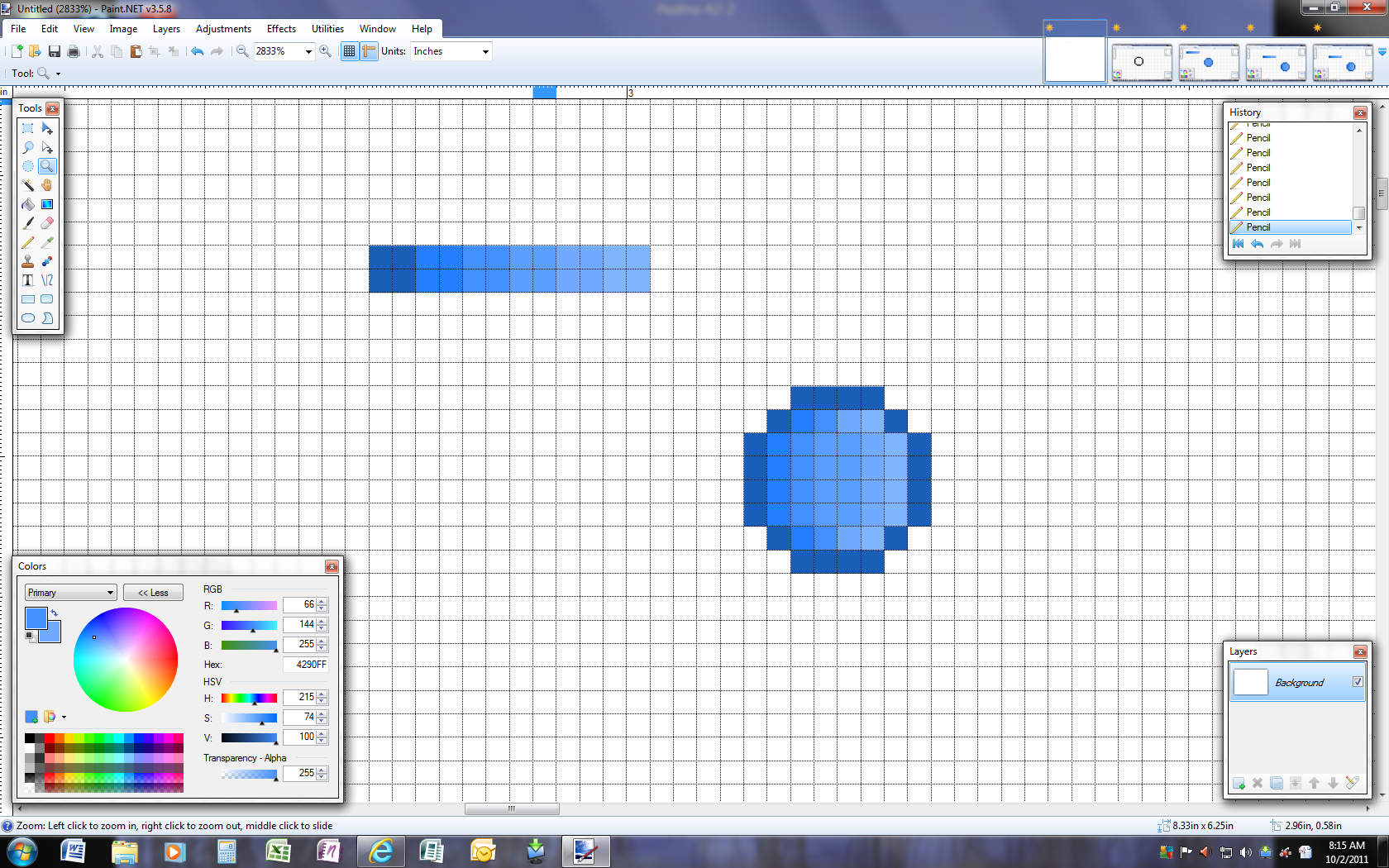Open the Adjustments menu
Image resolution: width=1389 pixels, height=868 pixels.
coord(223,29)
